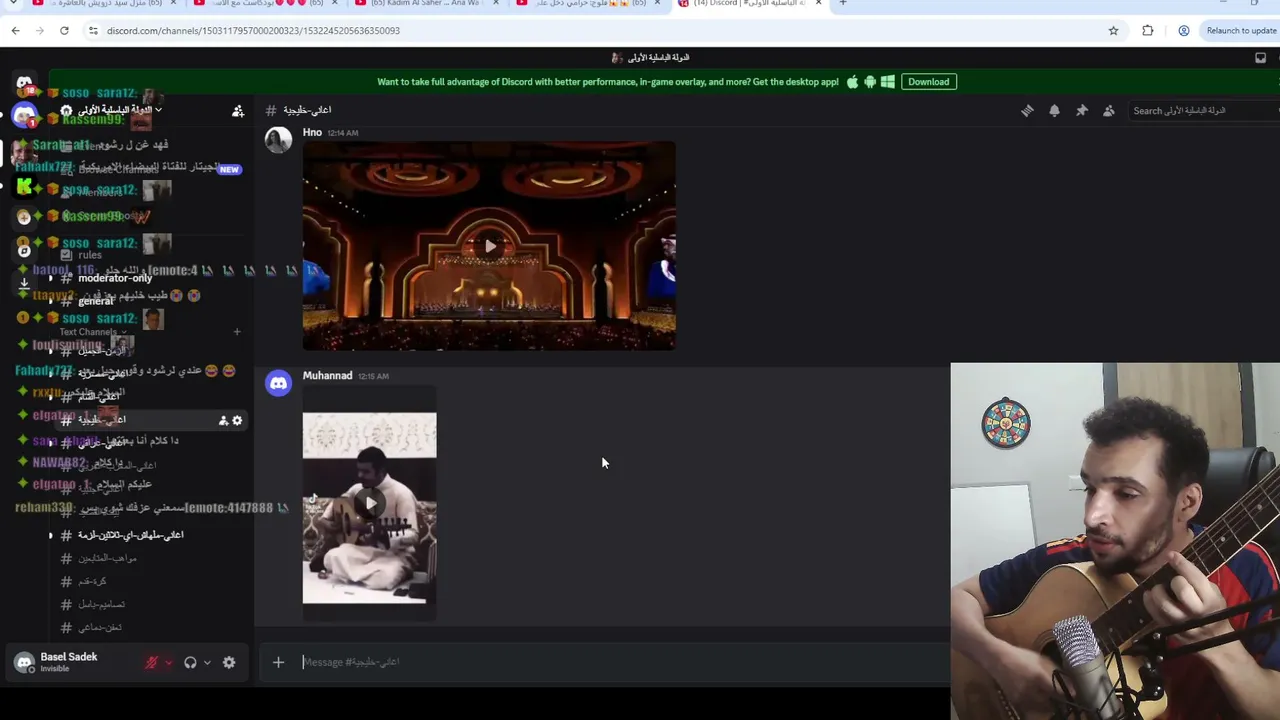The height and width of the screenshot is (720, 1280).
Task: Open Muhannad's Discord avatar
Action: point(278,383)
